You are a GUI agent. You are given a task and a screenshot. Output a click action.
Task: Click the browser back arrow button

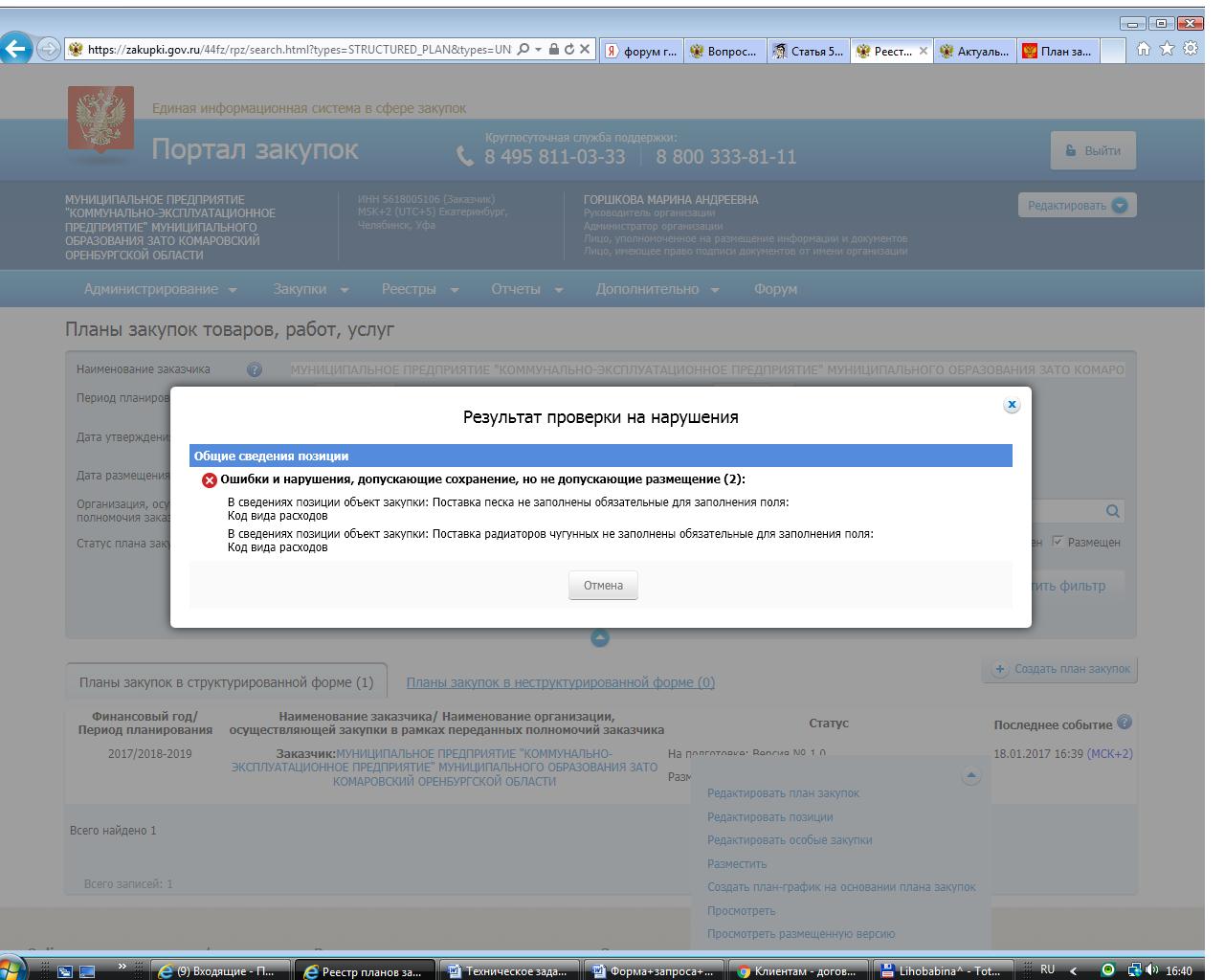[x=16, y=50]
